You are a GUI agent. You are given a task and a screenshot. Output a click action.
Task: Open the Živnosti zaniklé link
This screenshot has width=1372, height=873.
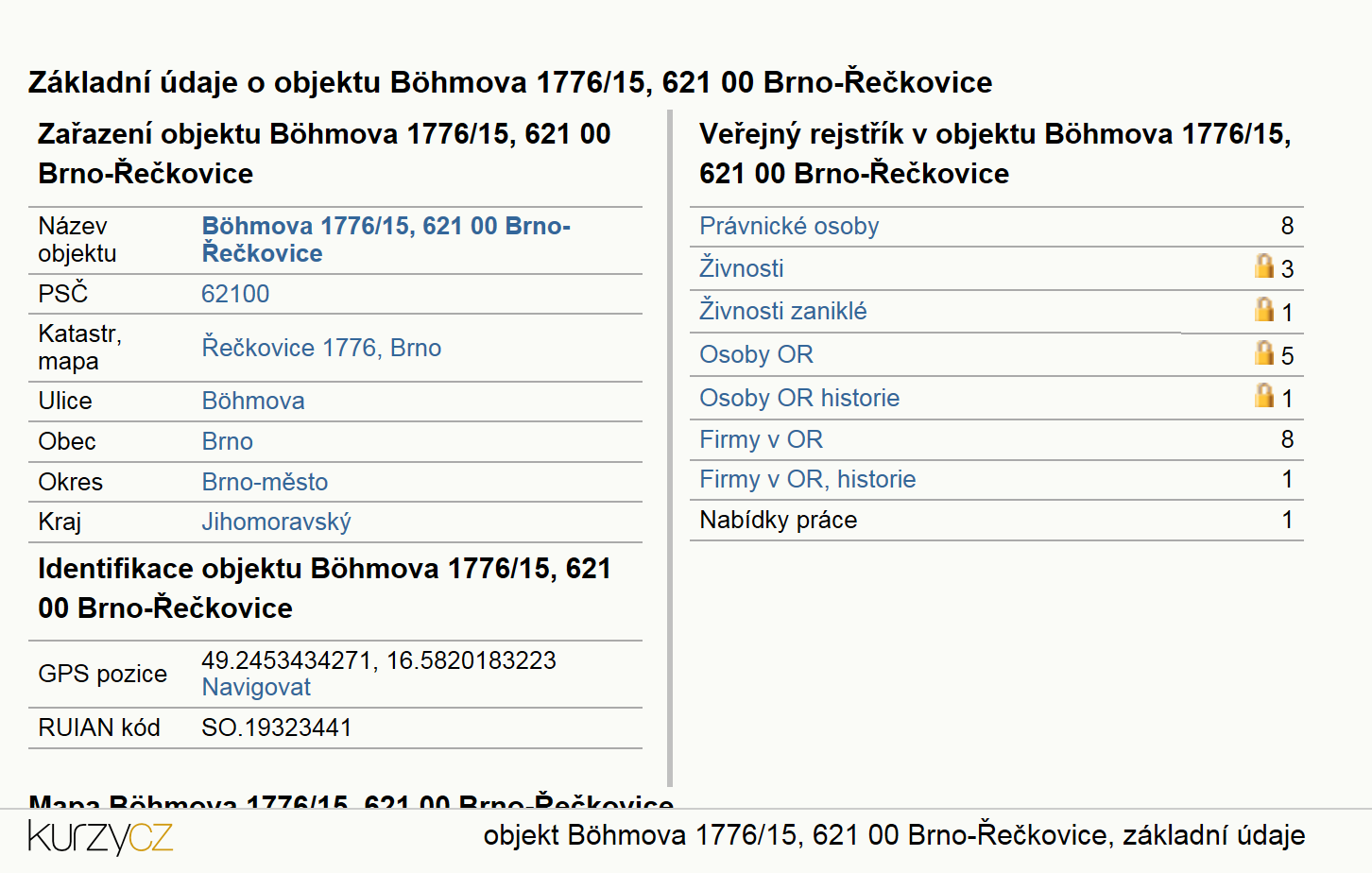tap(783, 311)
